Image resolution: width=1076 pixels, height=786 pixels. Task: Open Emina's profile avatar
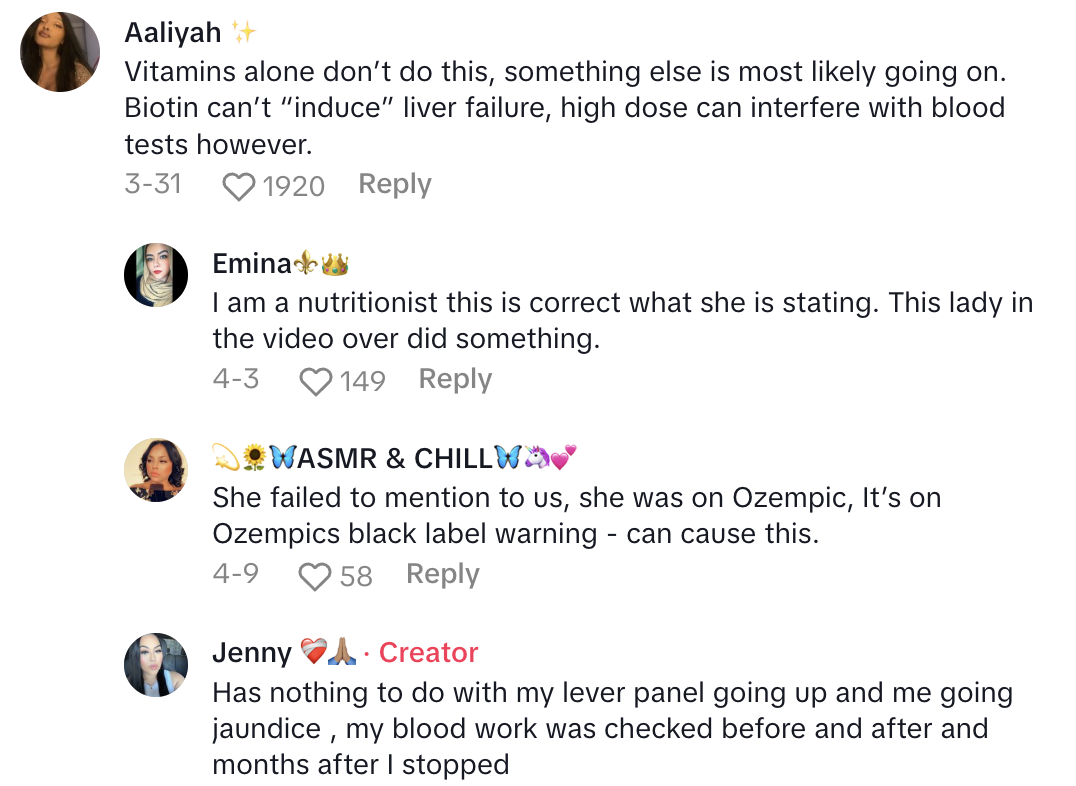156,275
